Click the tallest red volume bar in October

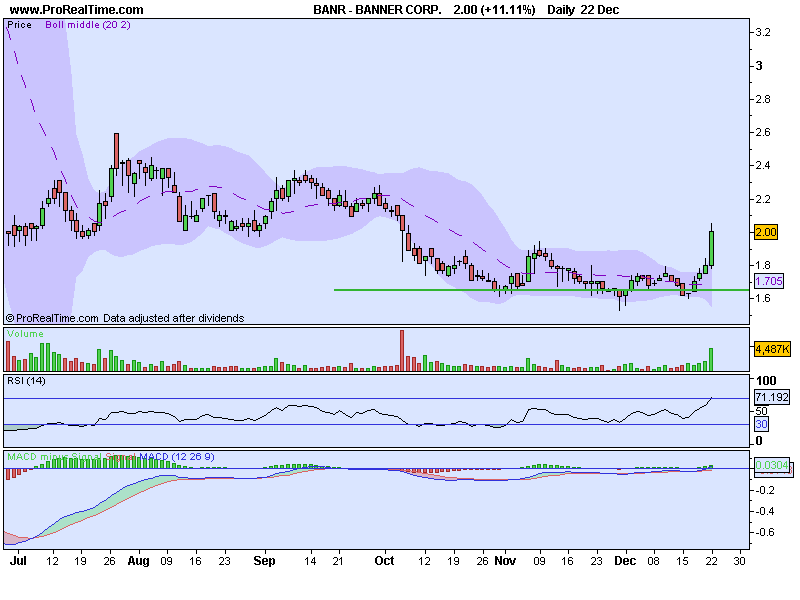tap(402, 351)
